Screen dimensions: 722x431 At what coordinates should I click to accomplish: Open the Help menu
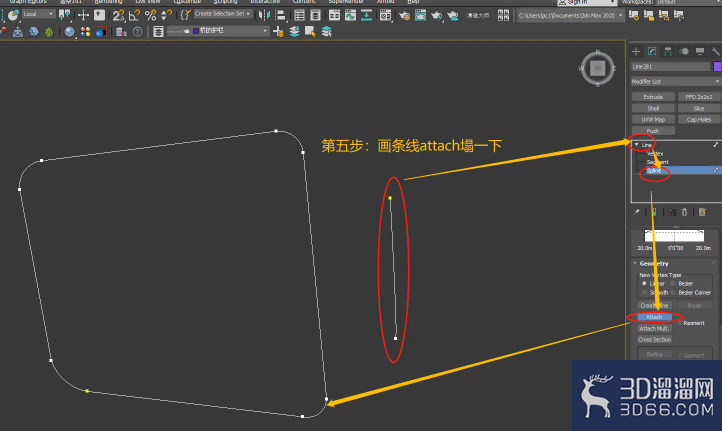[413, 2]
